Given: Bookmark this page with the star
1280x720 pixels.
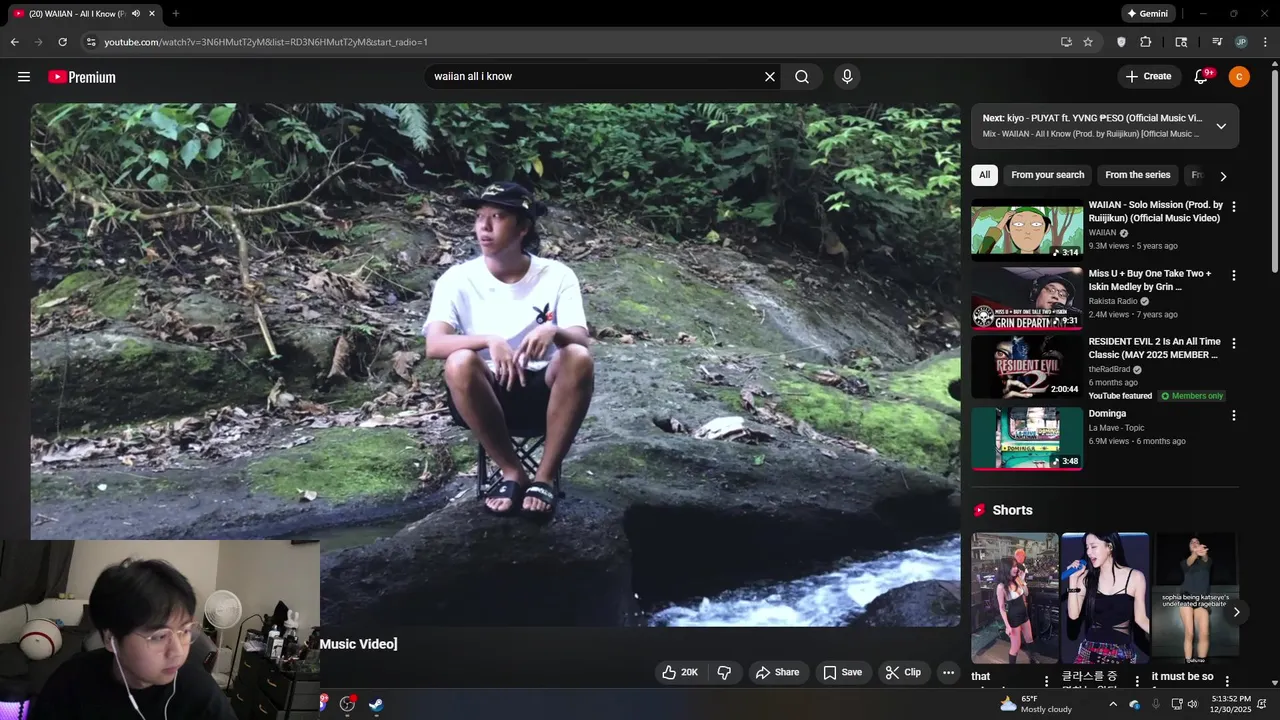Looking at the screenshot, I should pyautogui.click(x=1088, y=42).
